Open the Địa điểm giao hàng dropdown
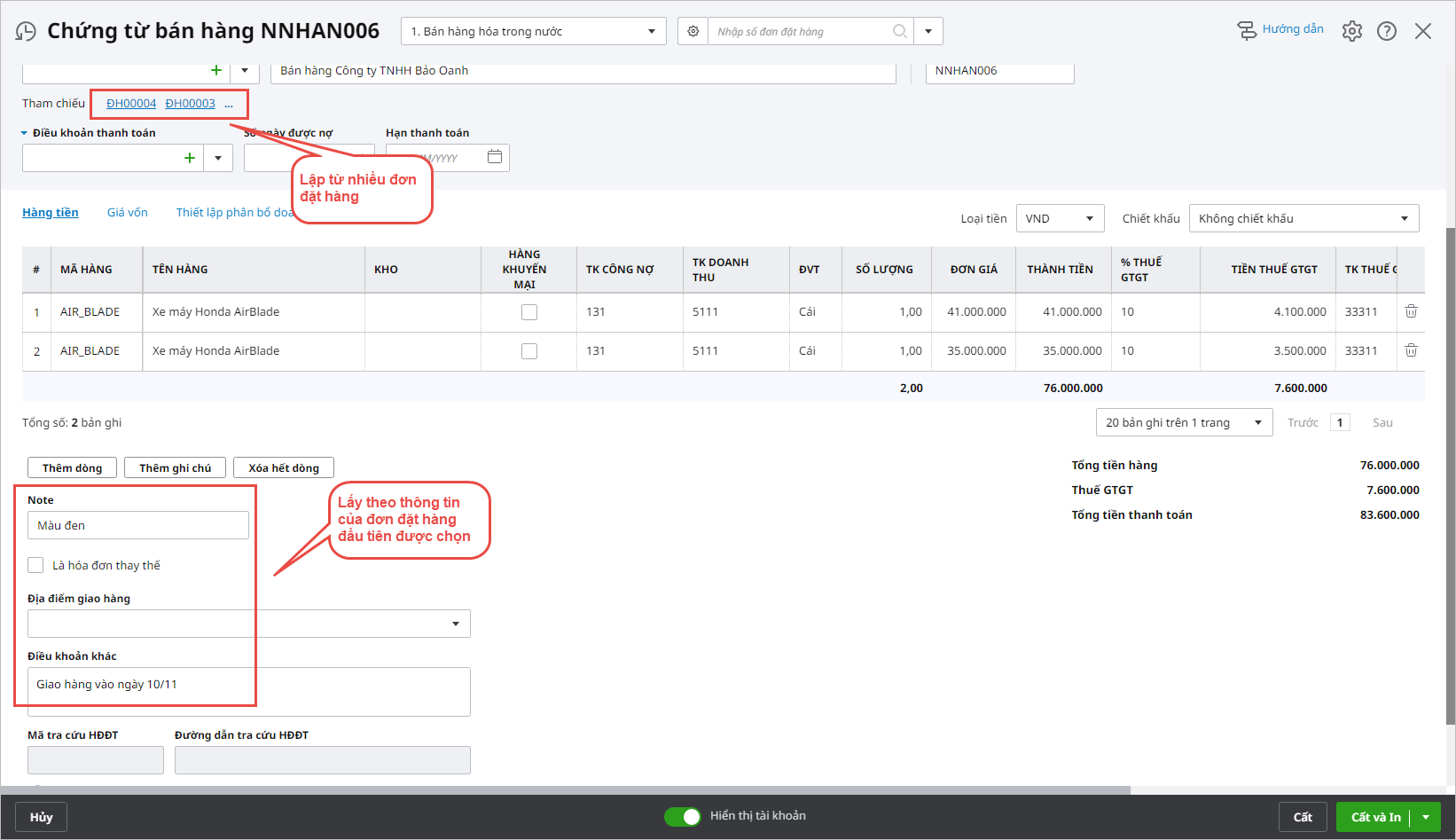 [455, 624]
